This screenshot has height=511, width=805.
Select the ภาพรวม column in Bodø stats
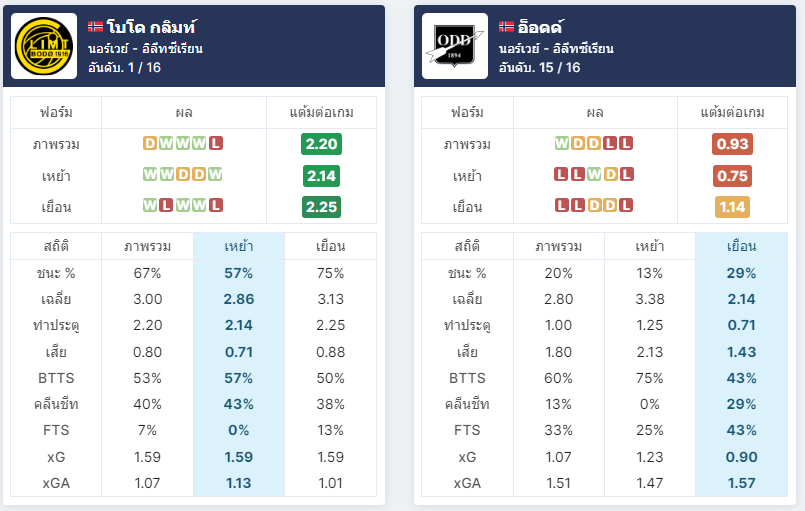click(x=147, y=247)
